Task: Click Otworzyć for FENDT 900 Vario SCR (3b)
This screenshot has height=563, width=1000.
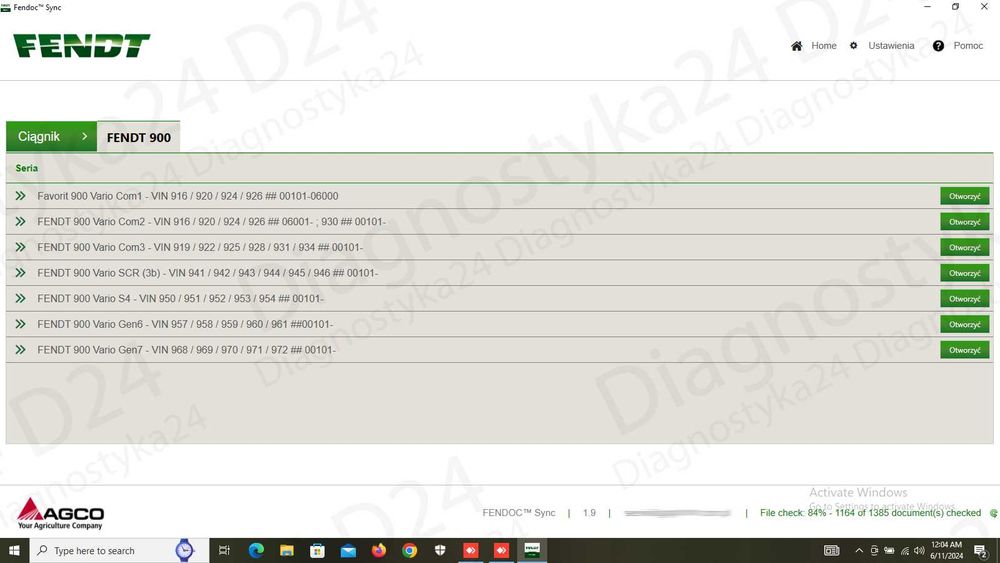Action: (x=964, y=273)
